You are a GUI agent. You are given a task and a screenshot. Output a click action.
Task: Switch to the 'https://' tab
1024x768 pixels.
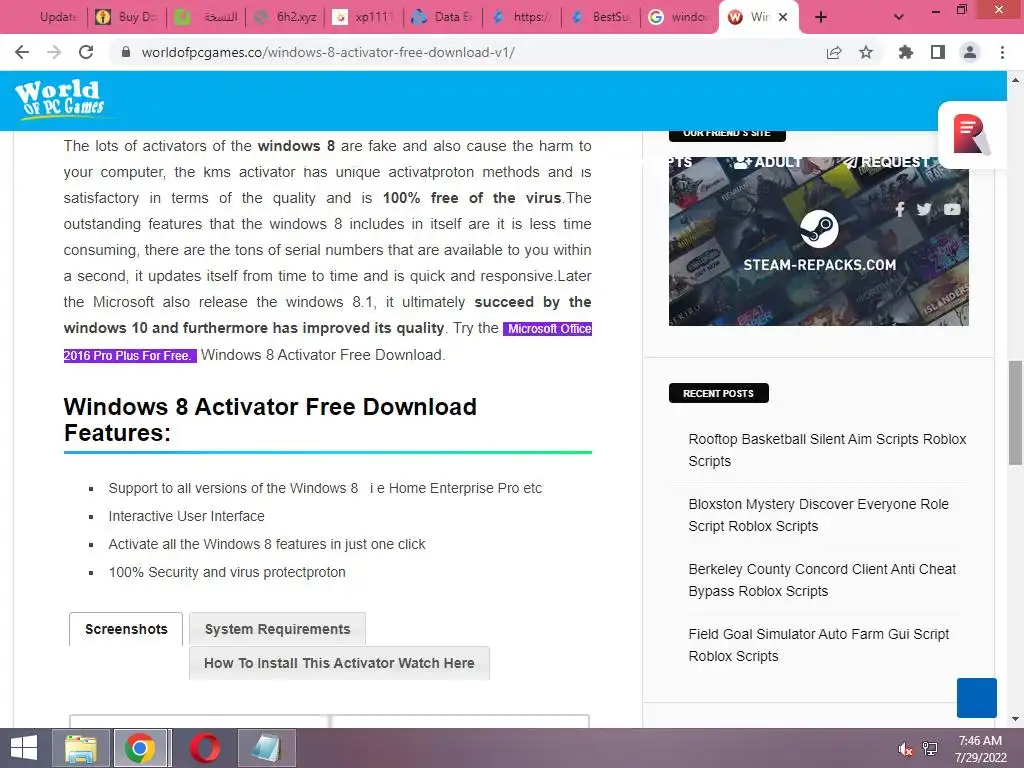tap(522, 17)
